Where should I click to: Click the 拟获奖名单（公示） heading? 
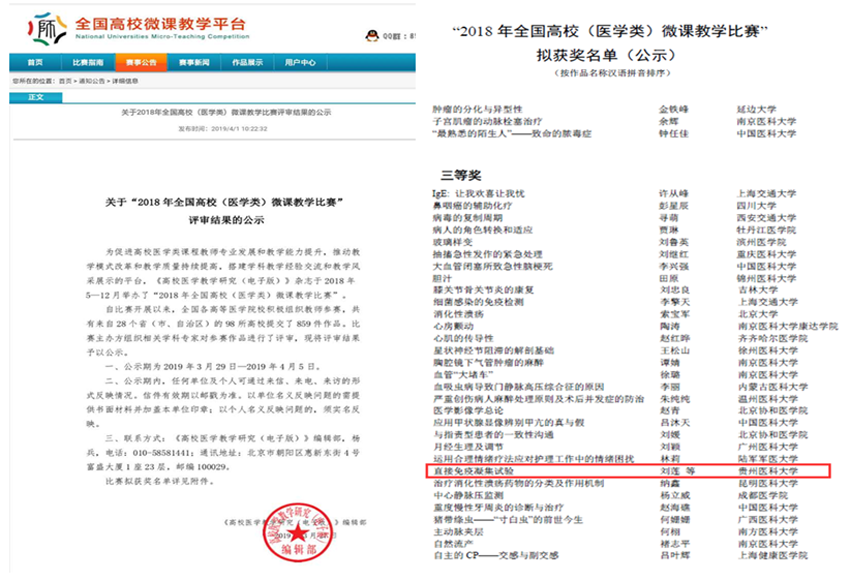coord(607,55)
